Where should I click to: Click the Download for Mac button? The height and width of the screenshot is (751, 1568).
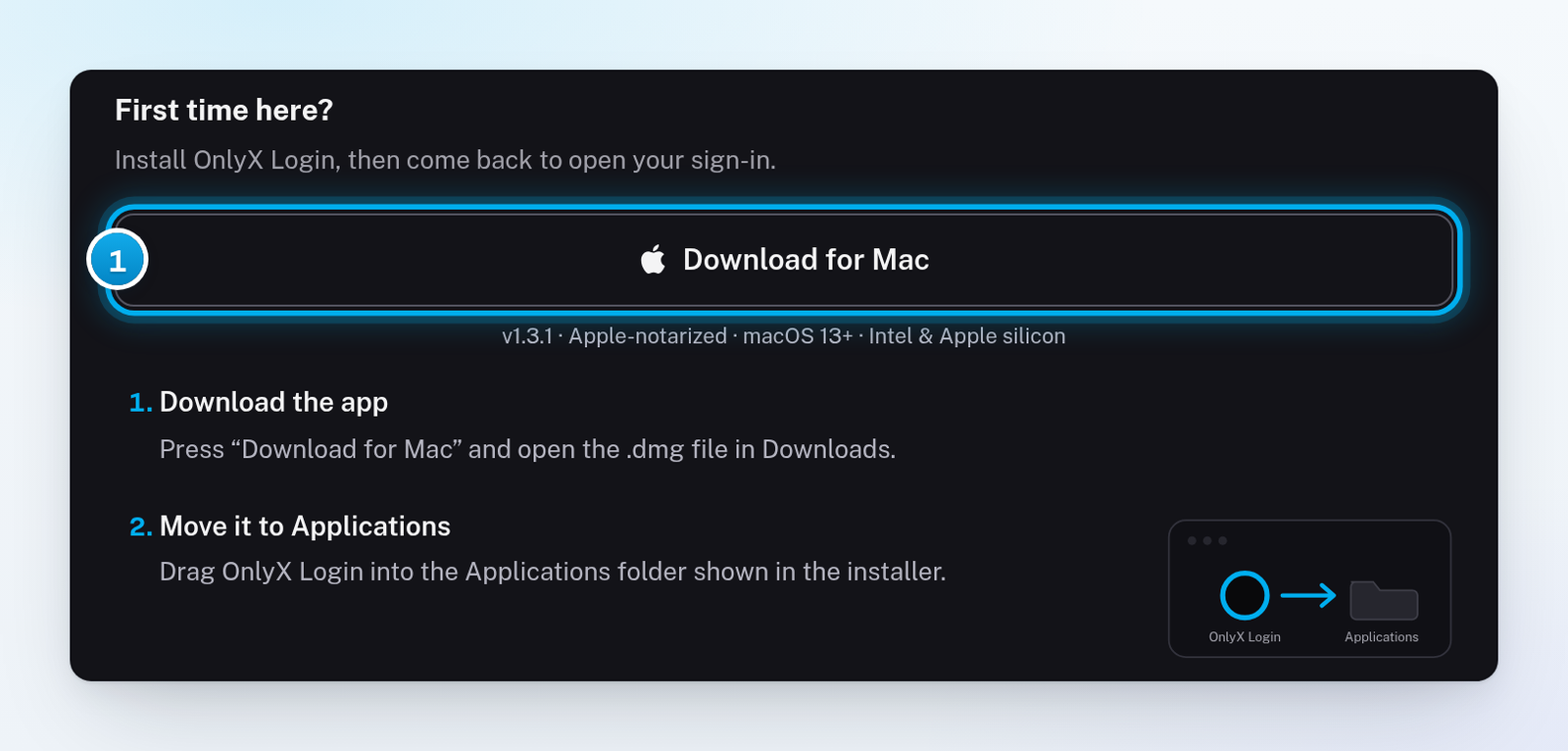point(784,260)
